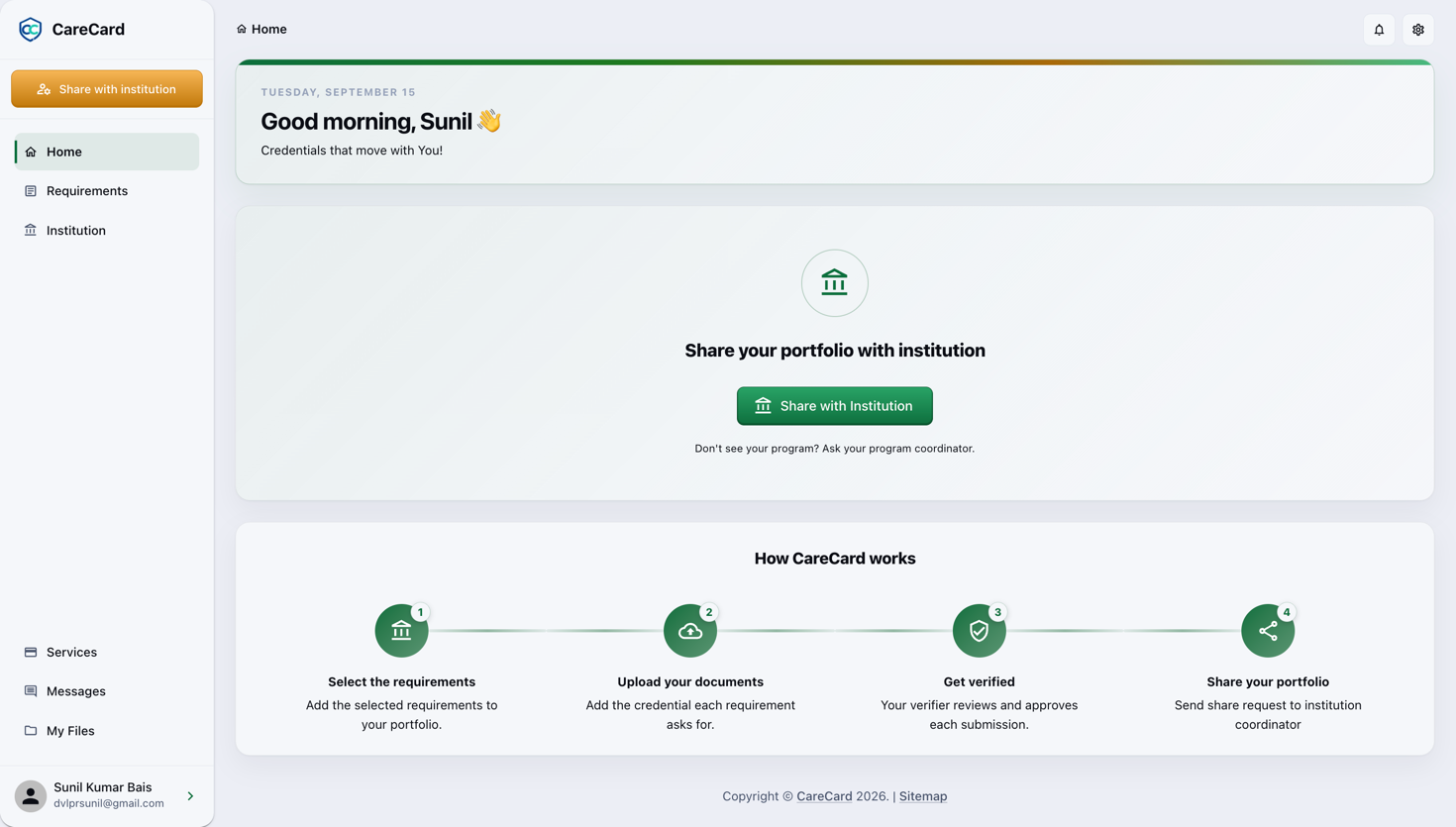This screenshot has height=827, width=1456.
Task: Click the step 2 Upload documents cloud icon
Action: coord(690,631)
